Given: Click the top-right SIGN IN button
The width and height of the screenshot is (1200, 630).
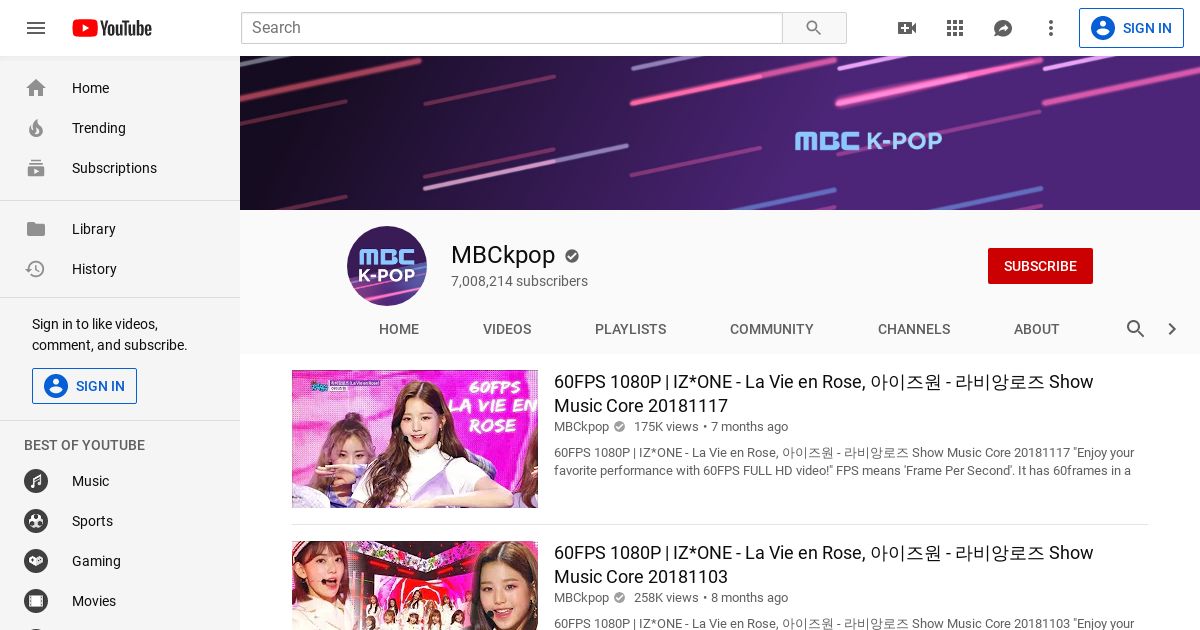Looking at the screenshot, I should pyautogui.click(x=1131, y=28).
